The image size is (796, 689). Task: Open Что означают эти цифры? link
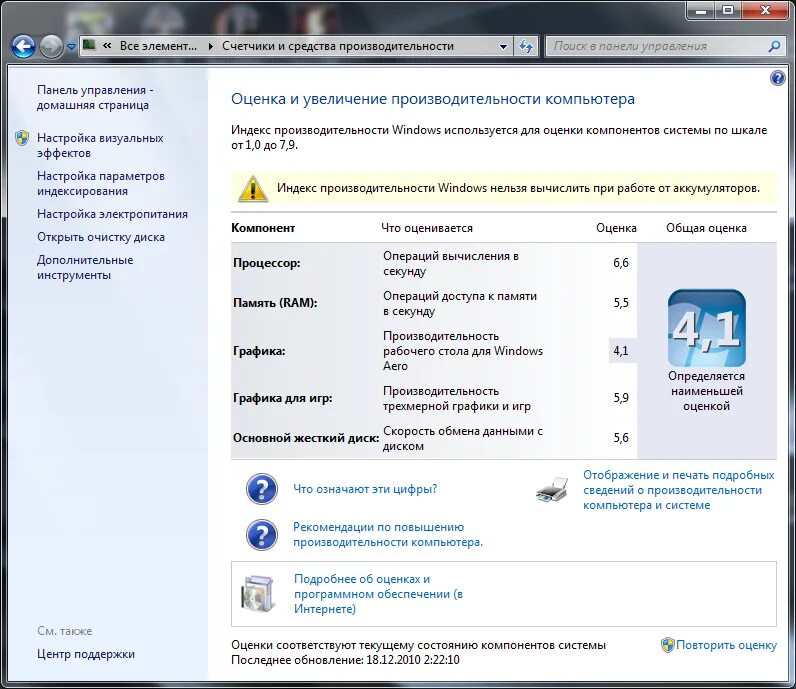365,489
